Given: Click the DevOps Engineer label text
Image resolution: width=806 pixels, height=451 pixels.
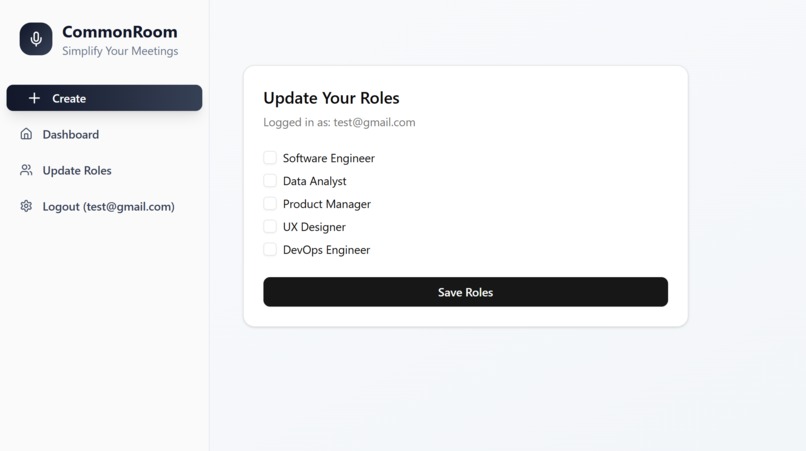Looking at the screenshot, I should [x=326, y=250].
